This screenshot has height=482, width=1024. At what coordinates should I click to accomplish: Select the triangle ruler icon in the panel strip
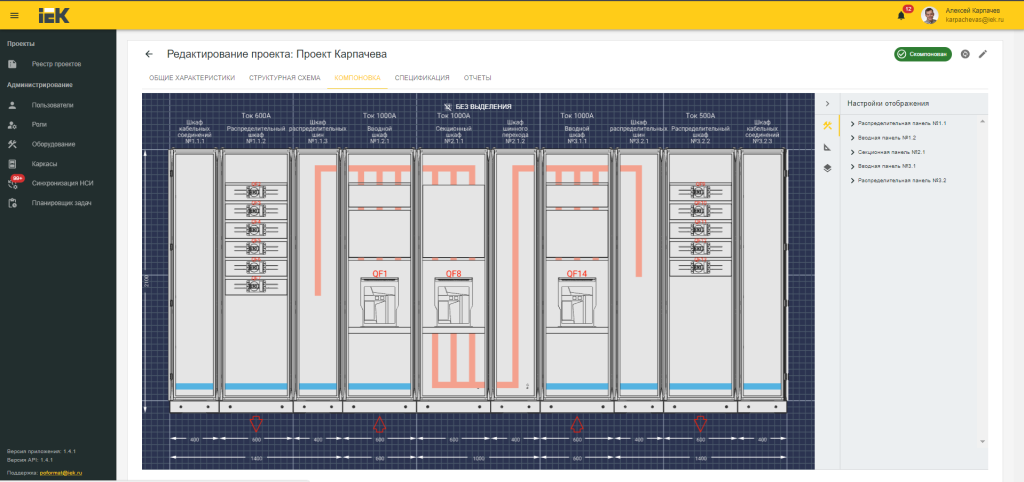pos(827,147)
